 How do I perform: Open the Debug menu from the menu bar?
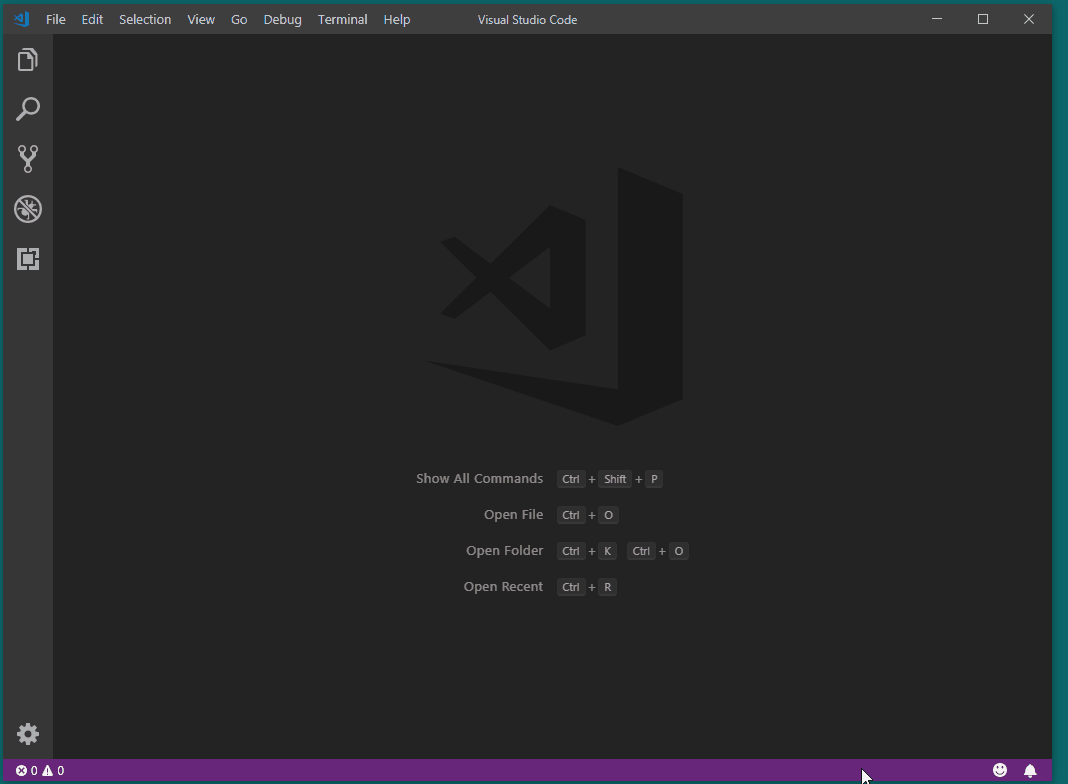(x=282, y=18)
